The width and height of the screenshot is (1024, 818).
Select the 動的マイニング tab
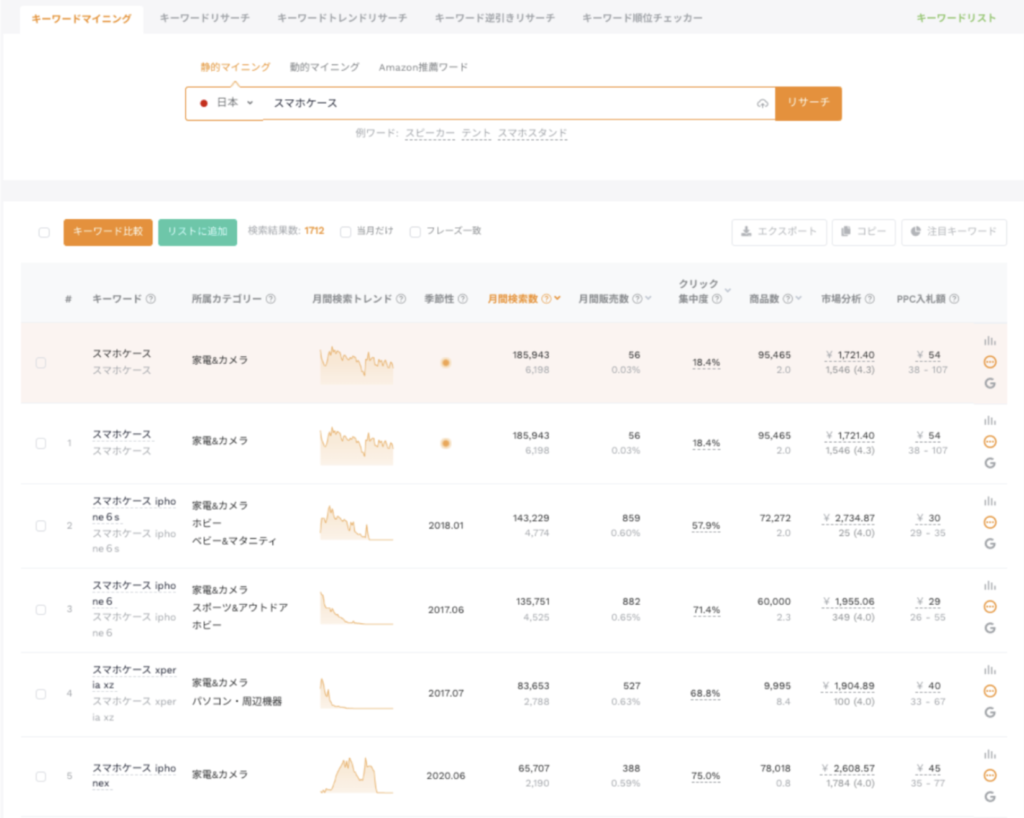pyautogui.click(x=324, y=67)
